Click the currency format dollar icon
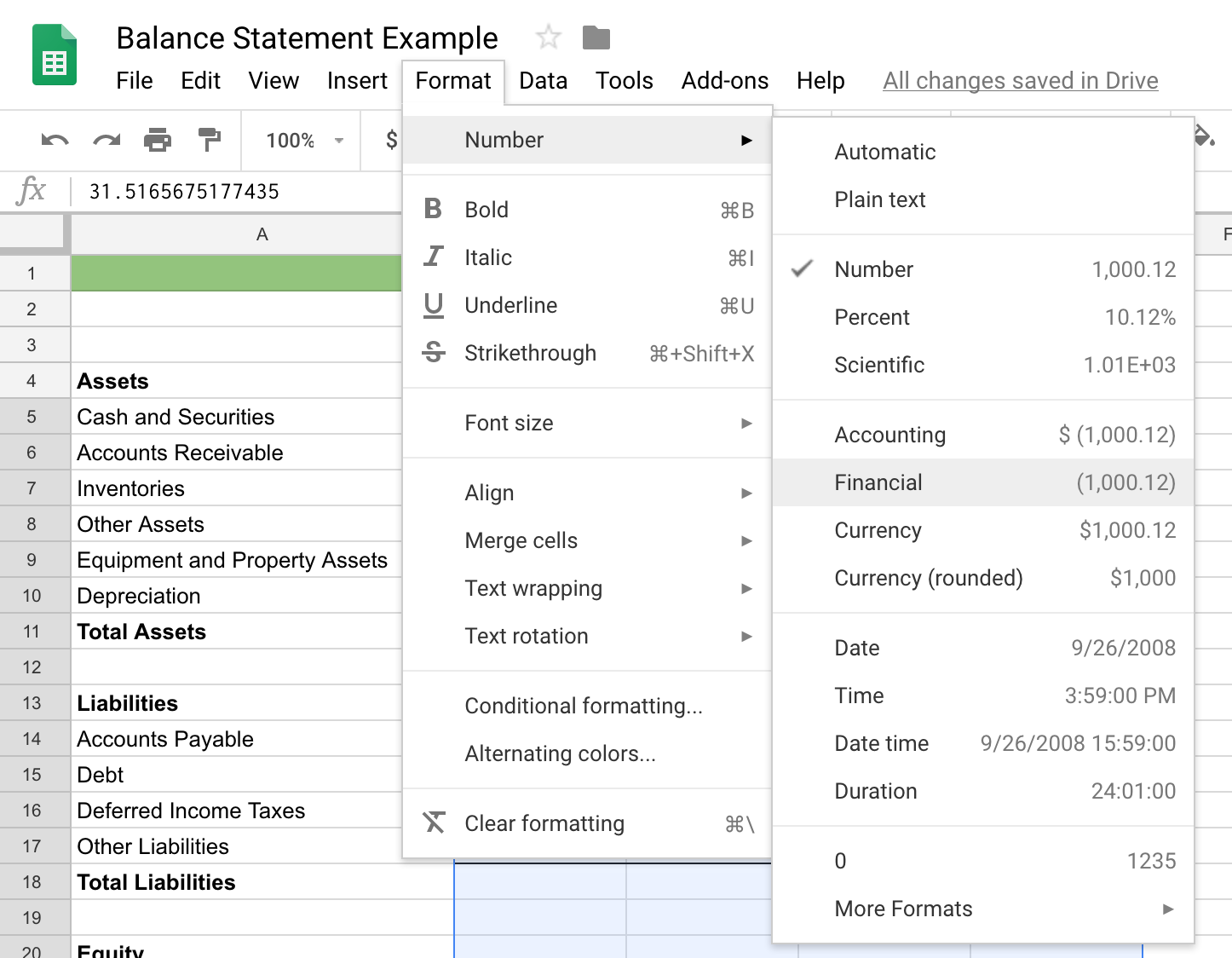Image resolution: width=1232 pixels, height=958 pixels. 391,140
